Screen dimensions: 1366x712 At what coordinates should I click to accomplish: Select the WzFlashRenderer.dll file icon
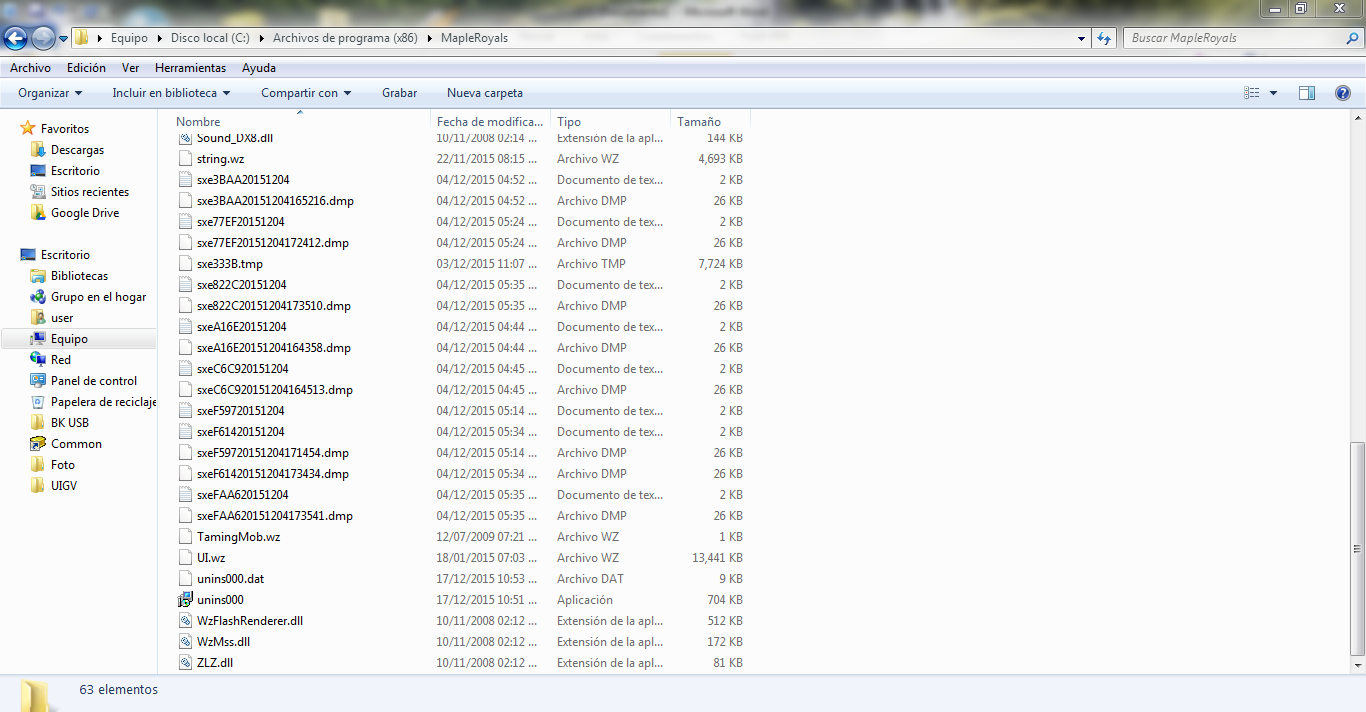click(184, 621)
